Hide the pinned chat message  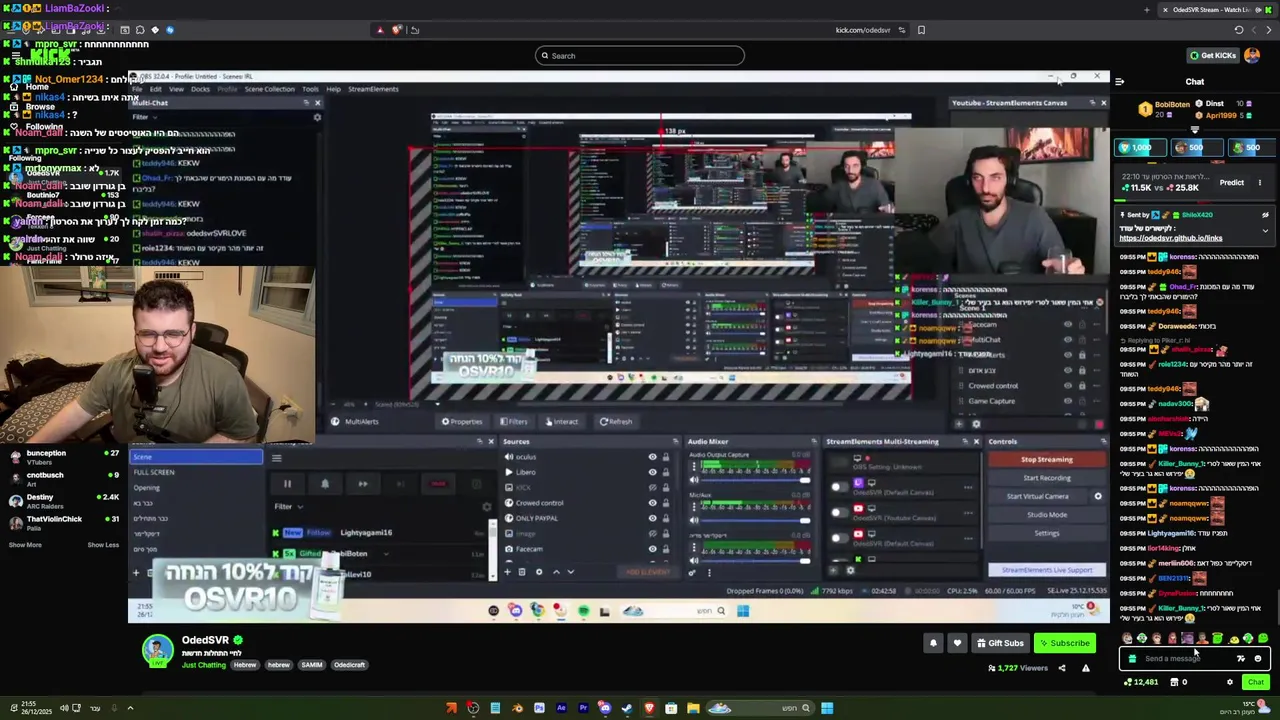pyautogui.click(x=1265, y=215)
